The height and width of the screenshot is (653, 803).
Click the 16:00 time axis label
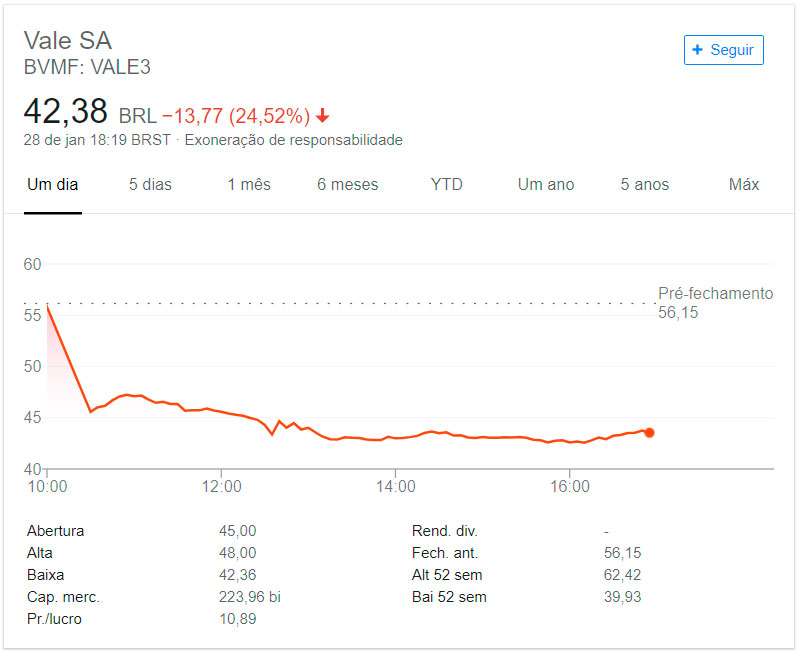pyautogui.click(x=569, y=486)
